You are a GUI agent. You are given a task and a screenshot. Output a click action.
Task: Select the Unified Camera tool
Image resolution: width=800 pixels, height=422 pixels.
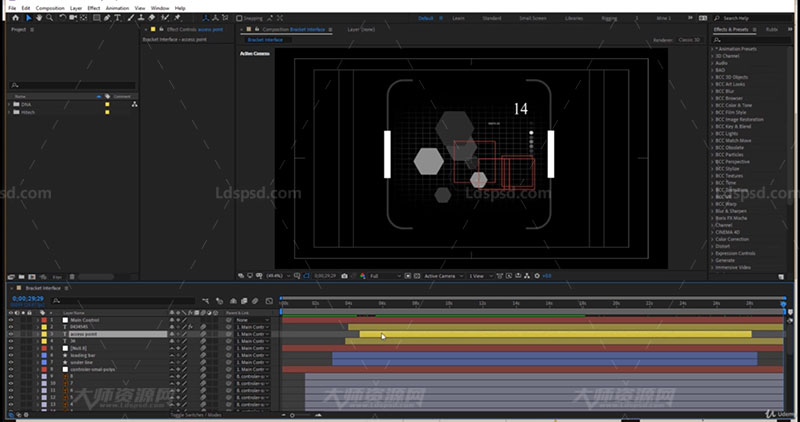point(73,18)
